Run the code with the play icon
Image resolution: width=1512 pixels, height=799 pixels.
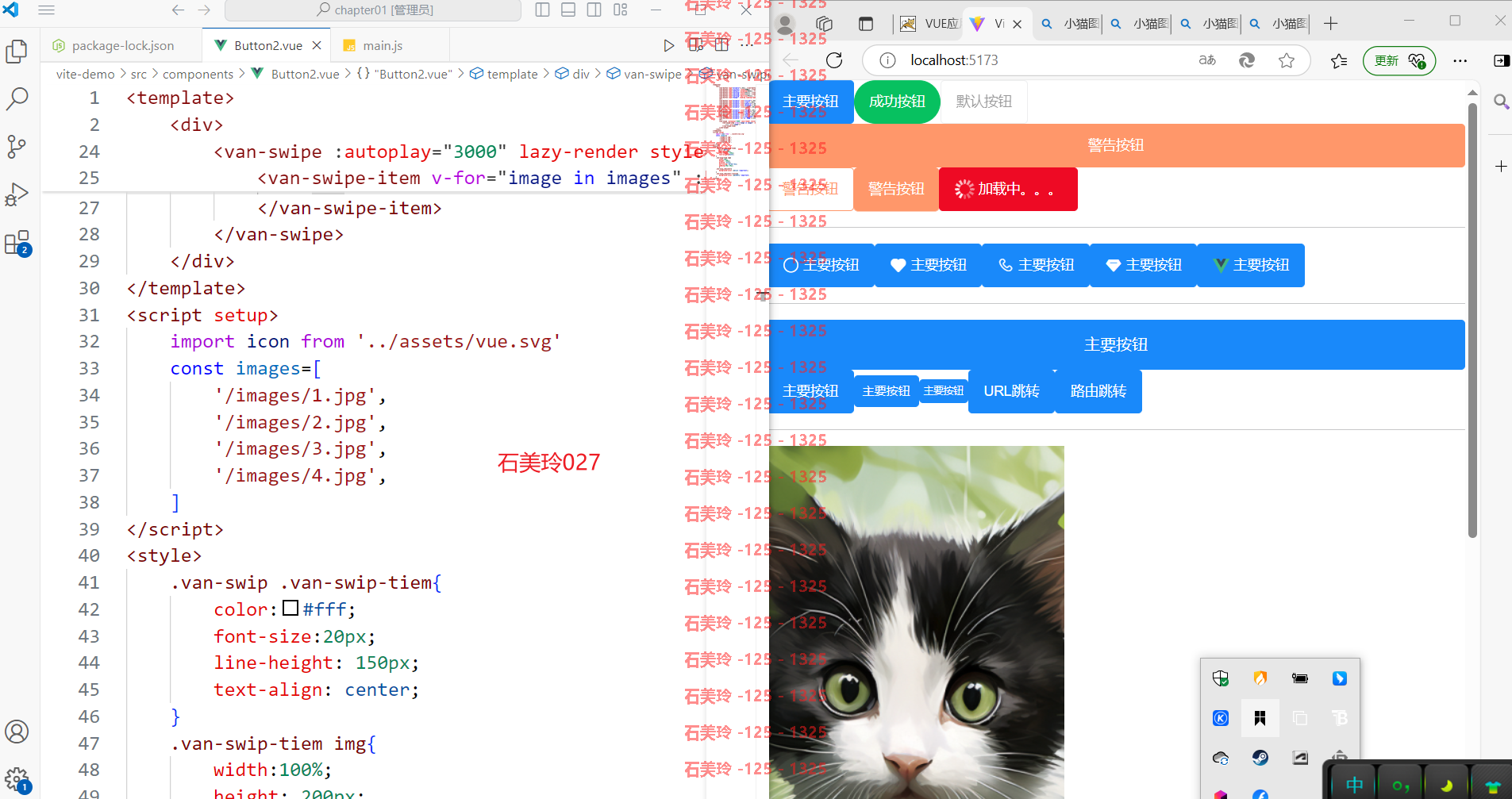click(669, 45)
